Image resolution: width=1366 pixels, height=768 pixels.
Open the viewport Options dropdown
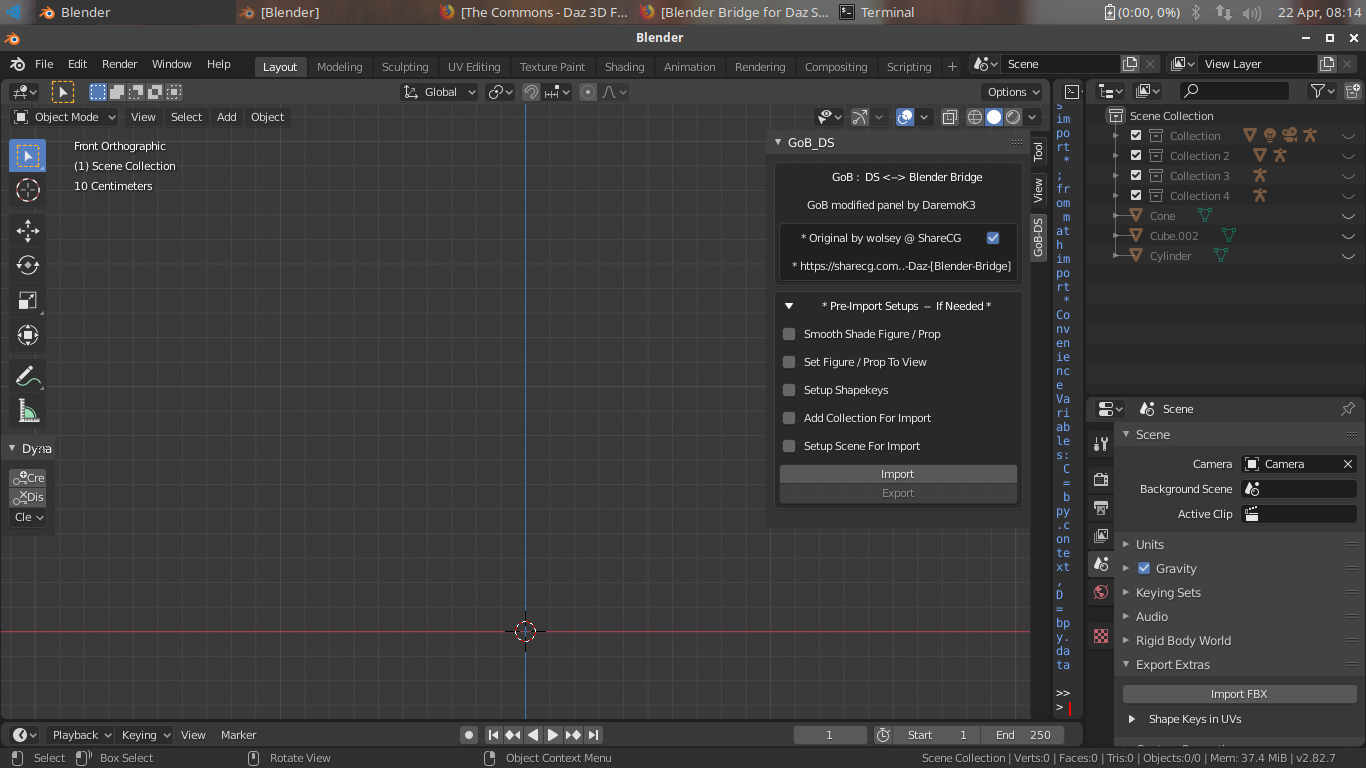(1013, 92)
